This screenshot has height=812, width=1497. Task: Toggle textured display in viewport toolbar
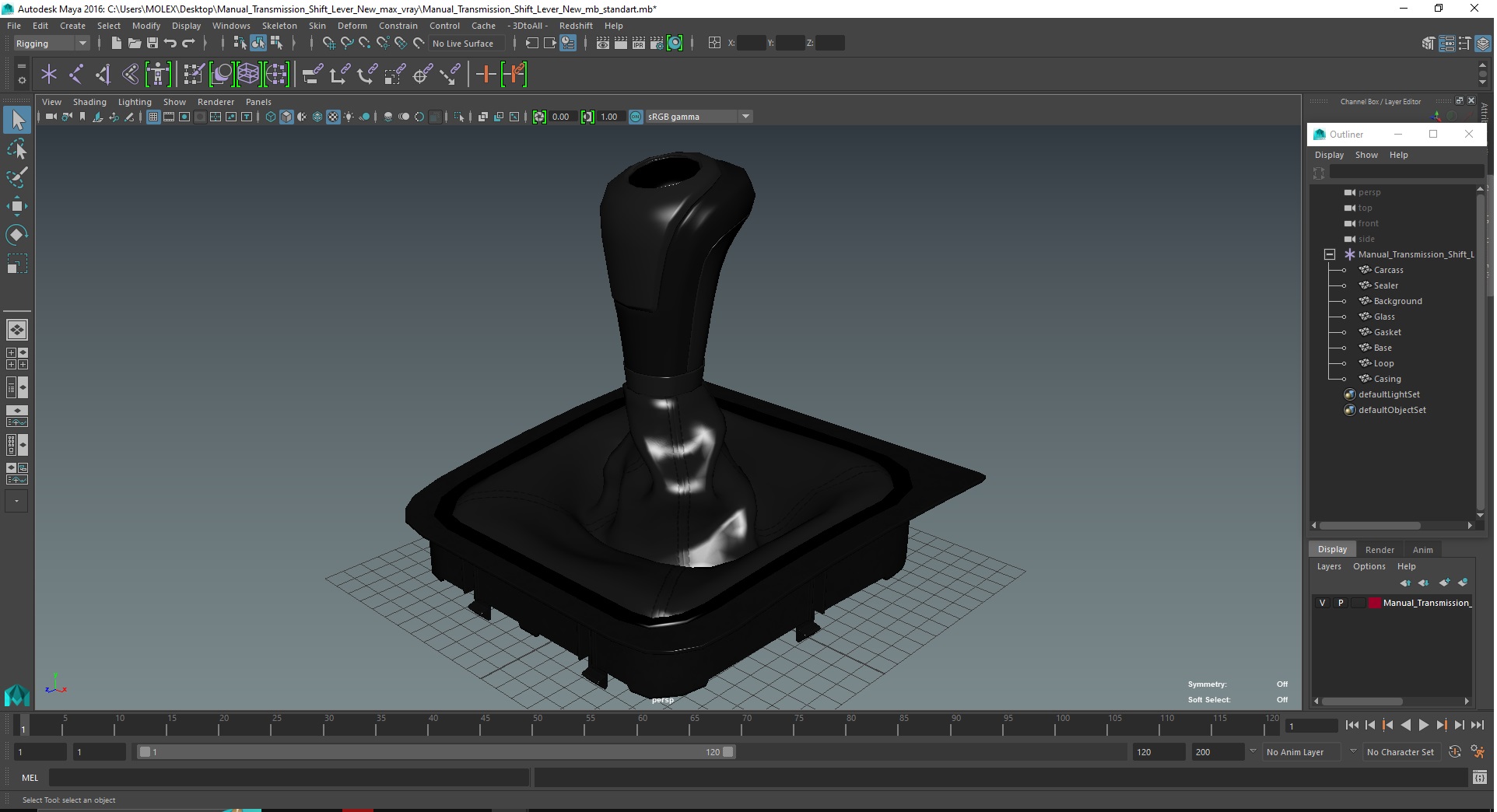pyautogui.click(x=333, y=117)
